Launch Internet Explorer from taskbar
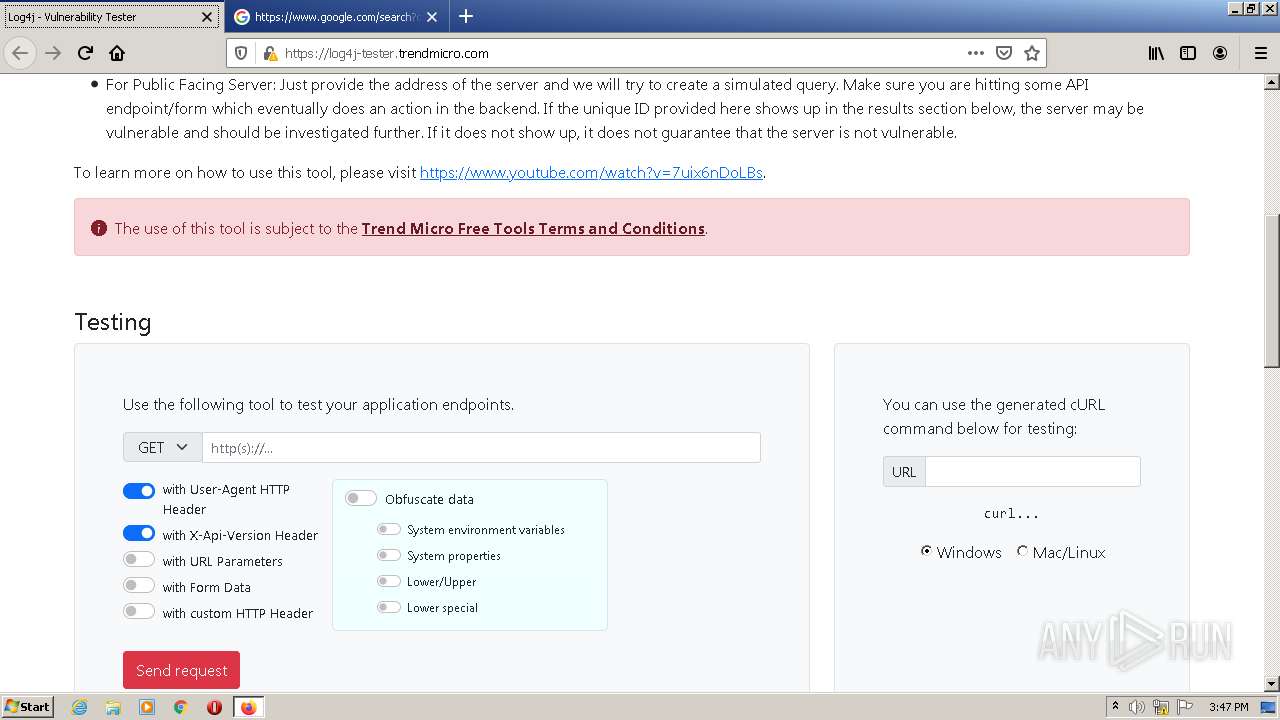Screen dimensions: 1280x720 79,707
